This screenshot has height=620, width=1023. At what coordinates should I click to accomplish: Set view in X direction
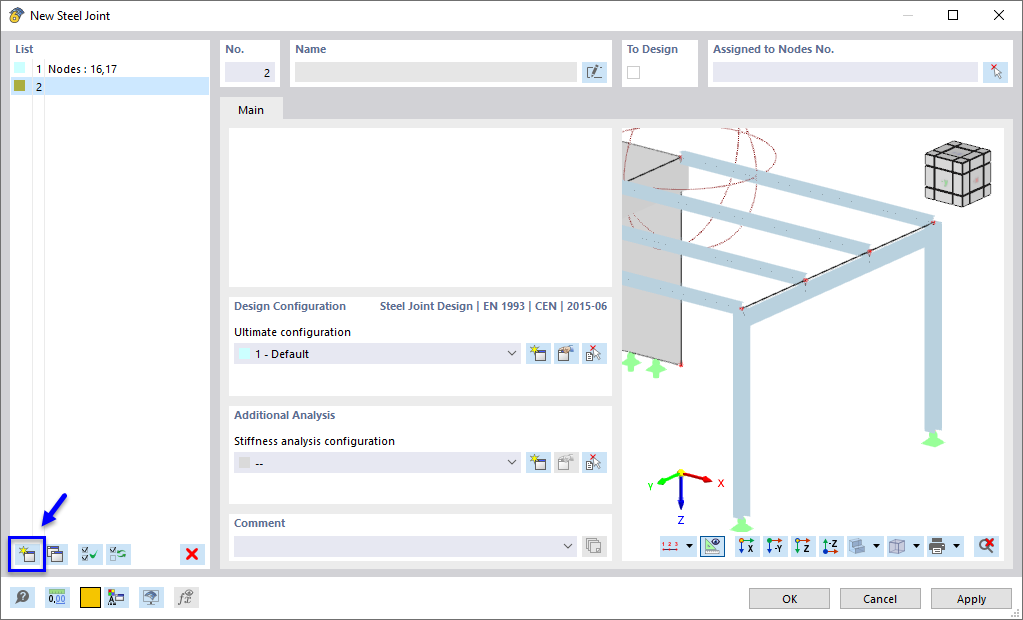pyautogui.click(x=745, y=546)
